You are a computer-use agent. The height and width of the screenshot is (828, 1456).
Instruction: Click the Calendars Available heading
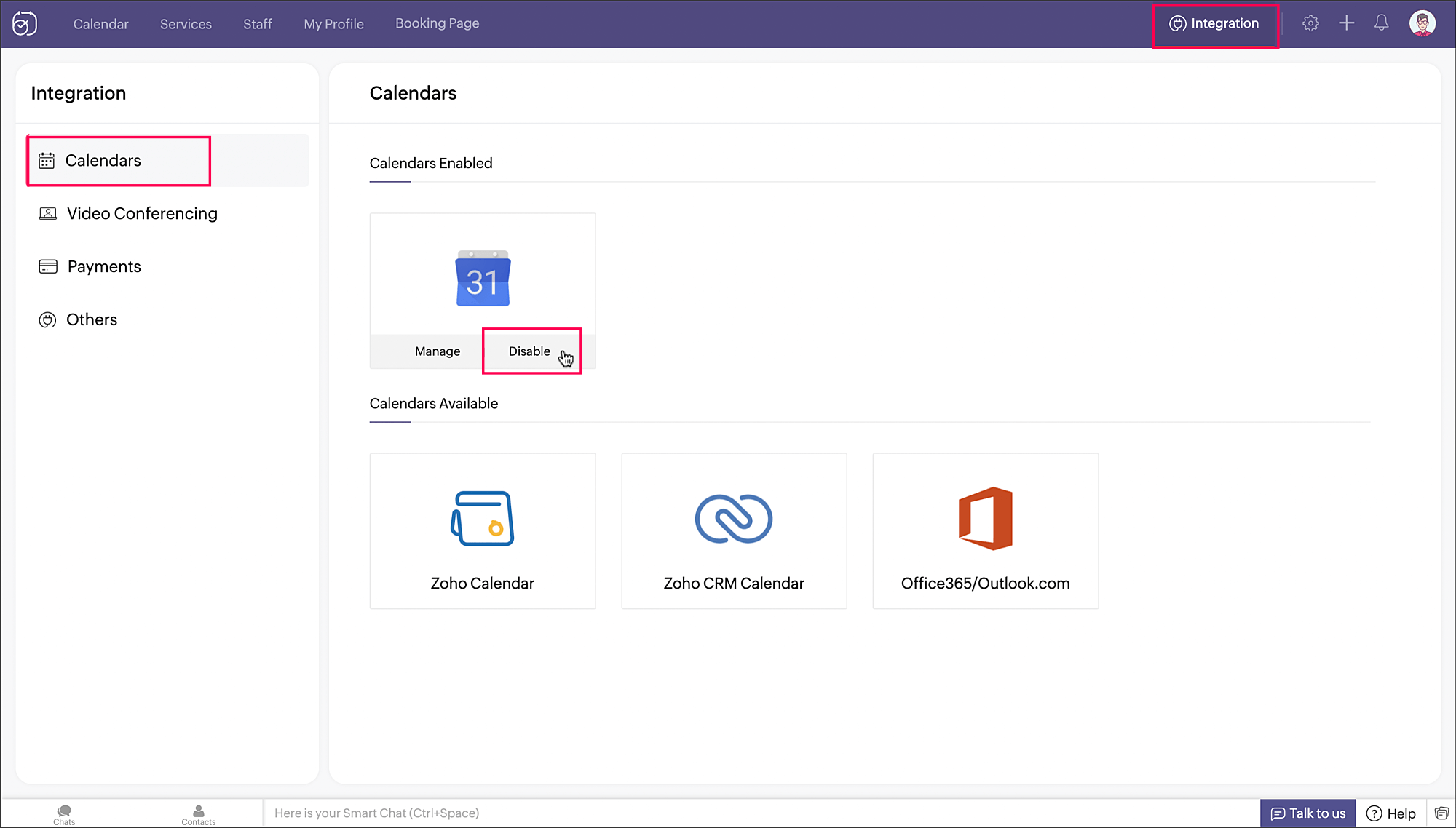[x=434, y=403]
